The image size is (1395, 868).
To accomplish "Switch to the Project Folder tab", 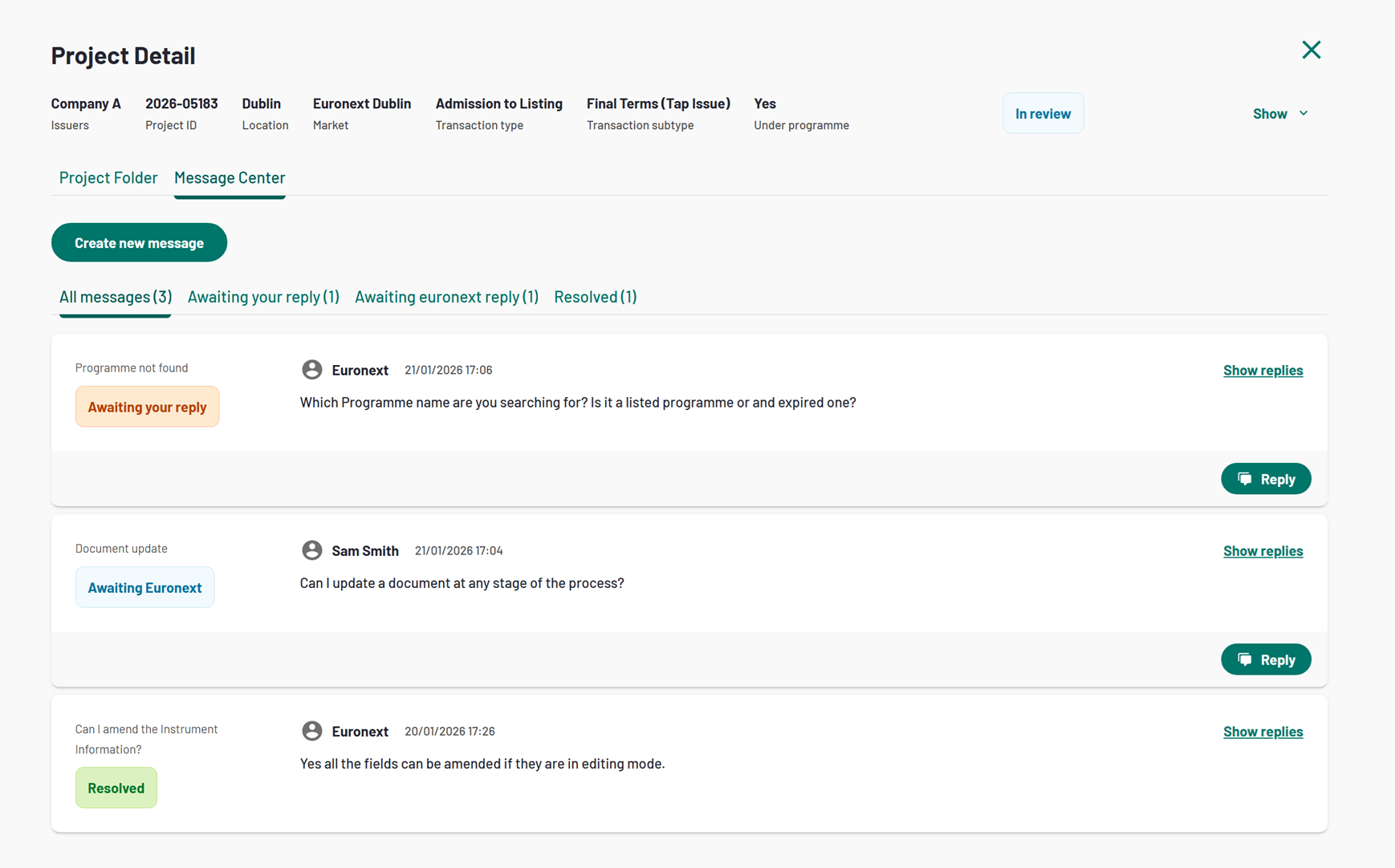I will click(108, 178).
